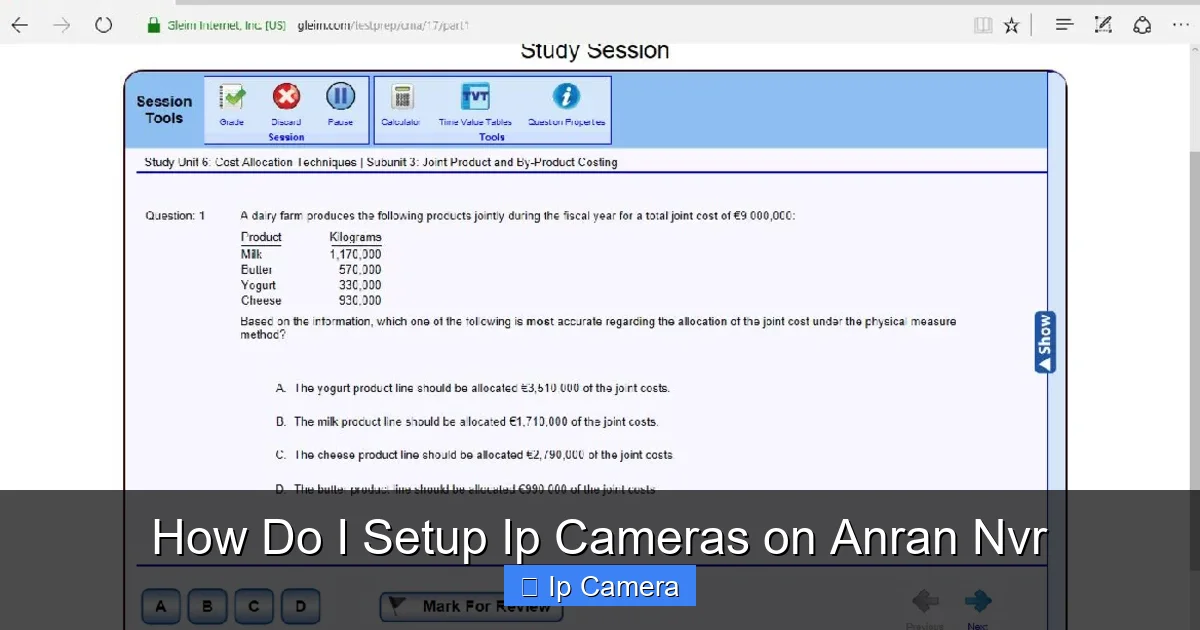Open the web note pen icon

[x=1103, y=25]
